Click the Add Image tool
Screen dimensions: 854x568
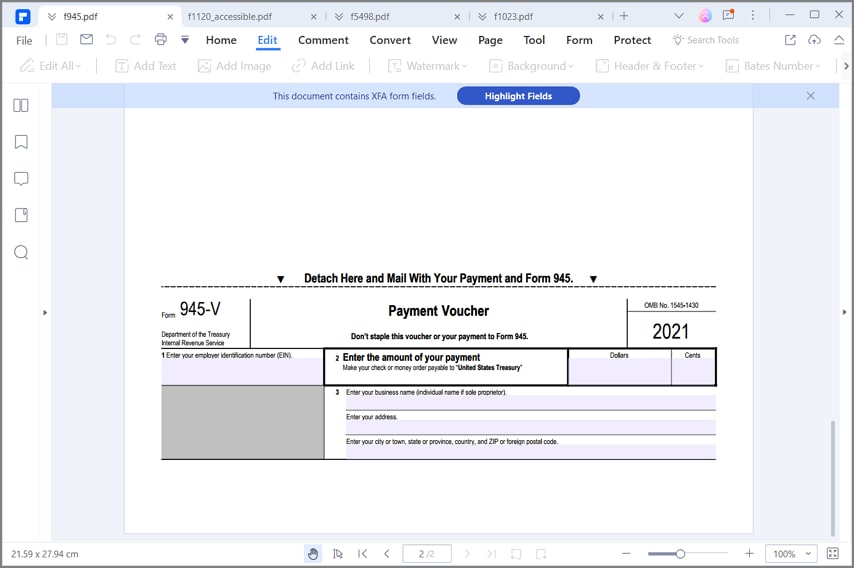point(234,66)
